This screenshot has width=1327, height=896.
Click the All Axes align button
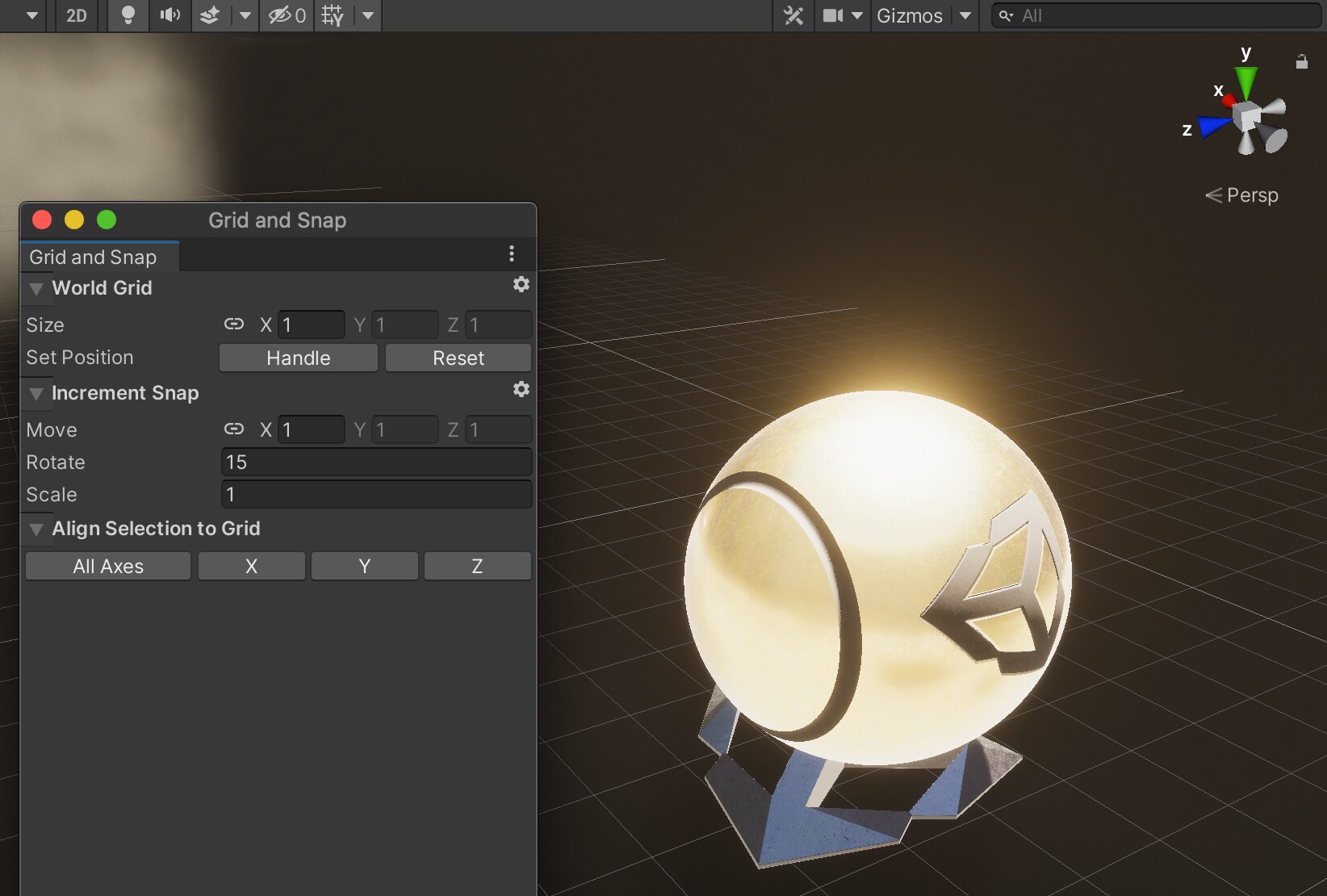pyautogui.click(x=108, y=567)
